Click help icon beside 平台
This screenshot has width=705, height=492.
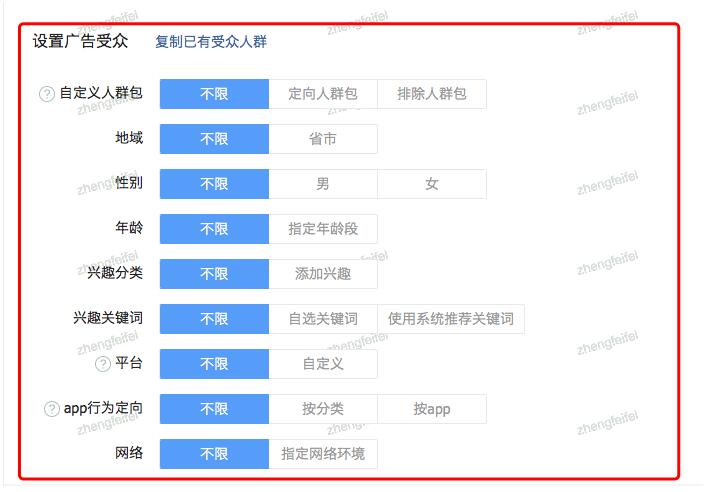point(103,364)
